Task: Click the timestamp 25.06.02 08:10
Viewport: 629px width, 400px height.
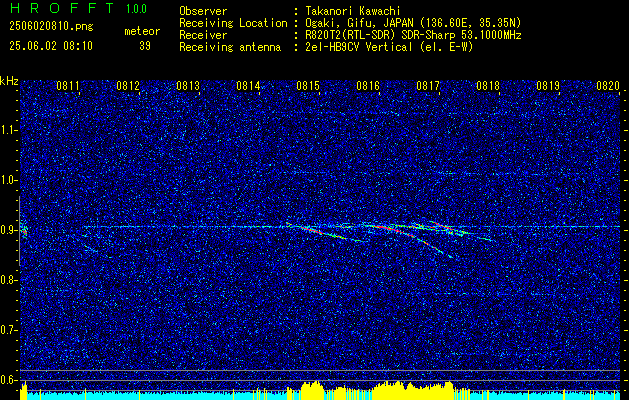Action: tap(51, 46)
